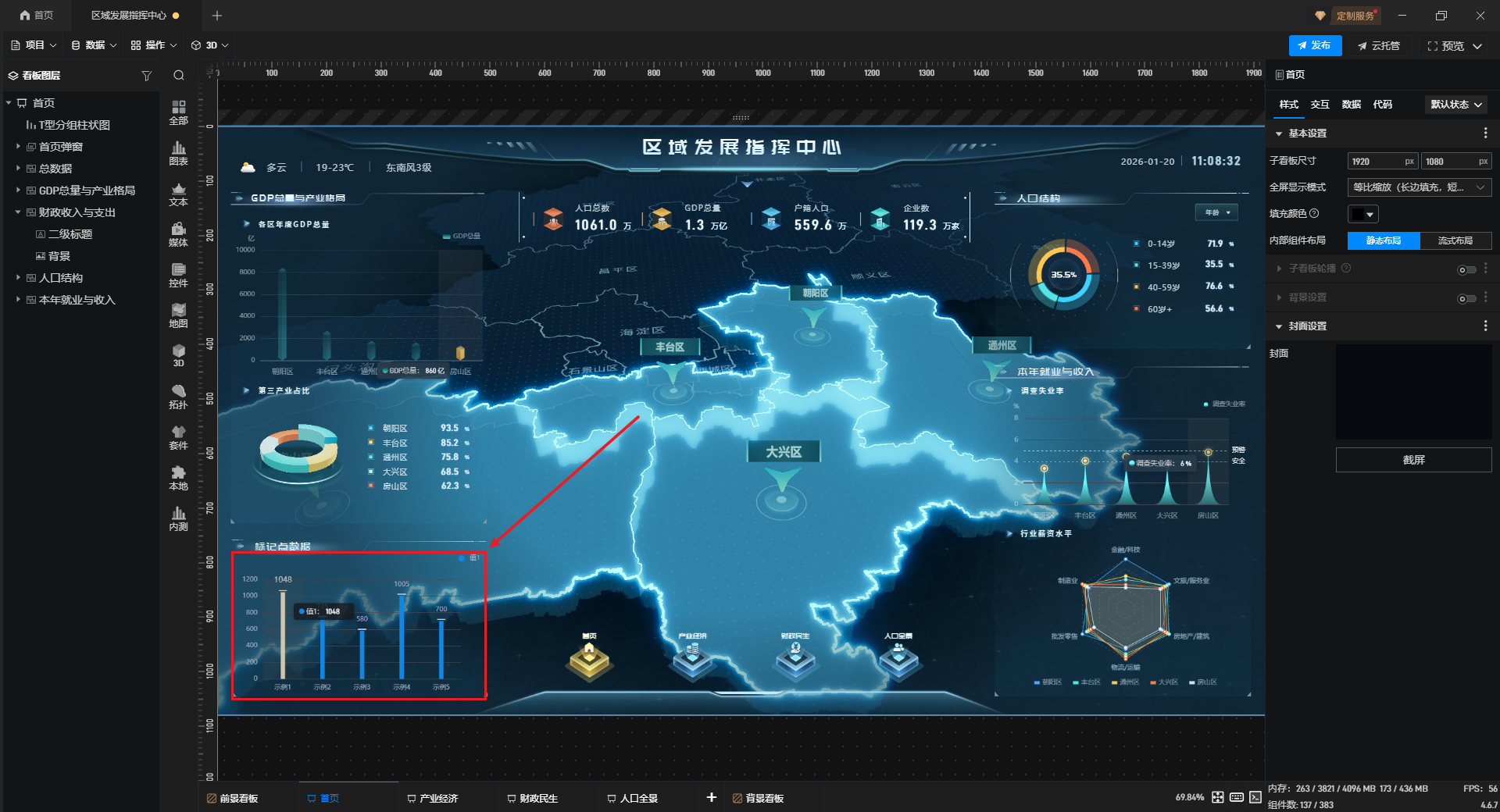
Task: Open the 图表 chart components icon
Action: point(178,152)
